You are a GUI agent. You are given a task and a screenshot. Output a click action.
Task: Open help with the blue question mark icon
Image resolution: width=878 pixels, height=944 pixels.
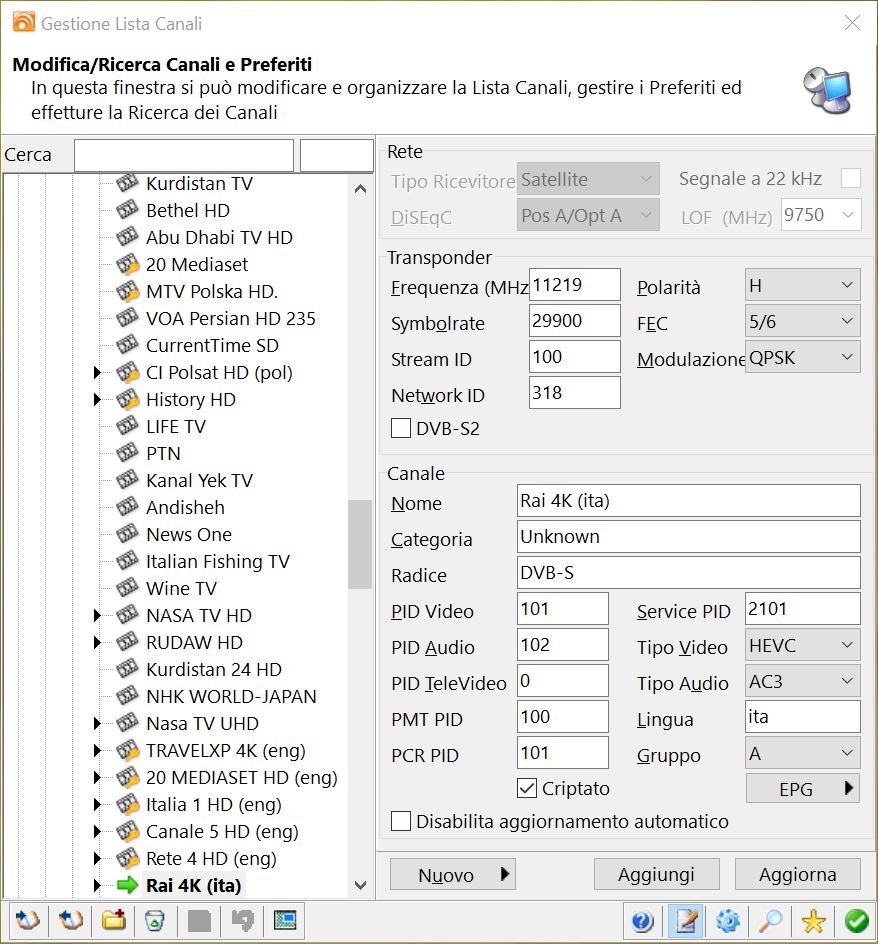click(642, 921)
